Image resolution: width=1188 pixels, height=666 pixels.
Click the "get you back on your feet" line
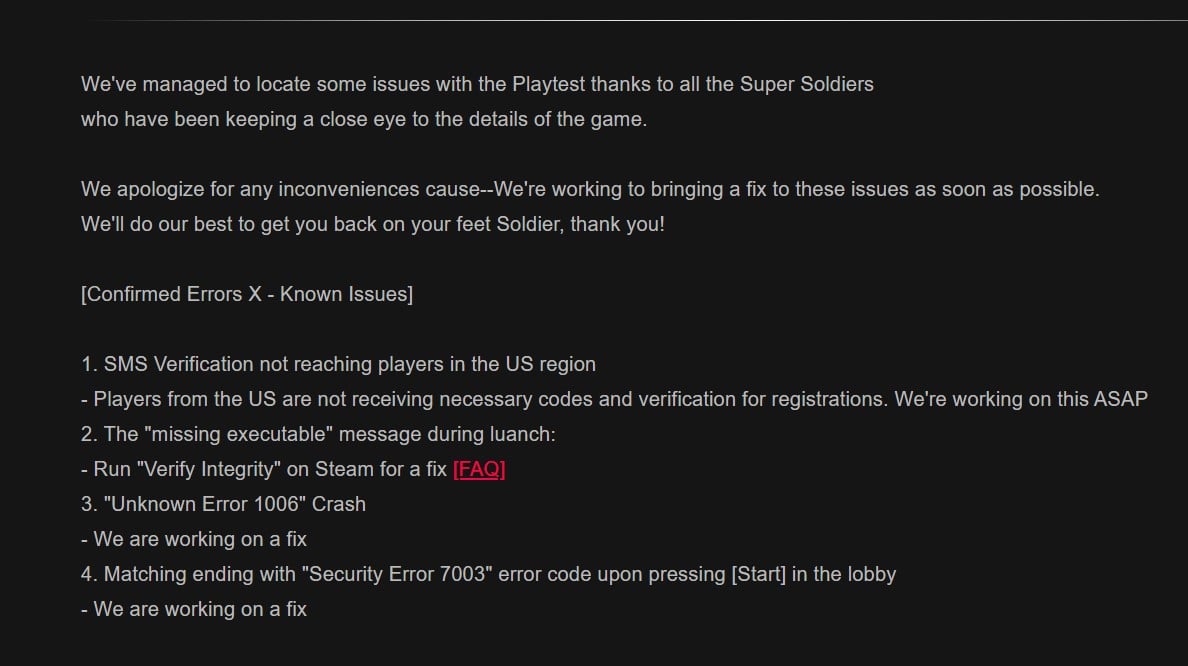pos(372,224)
